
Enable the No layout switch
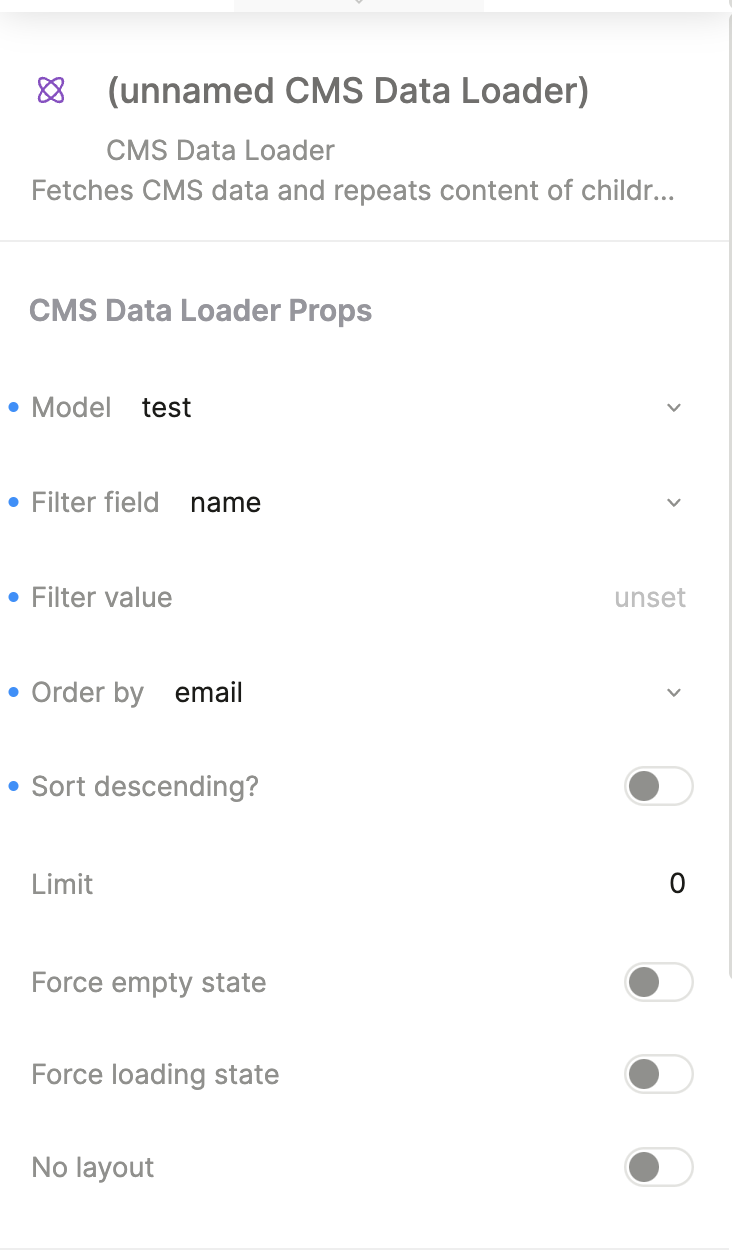658,1167
